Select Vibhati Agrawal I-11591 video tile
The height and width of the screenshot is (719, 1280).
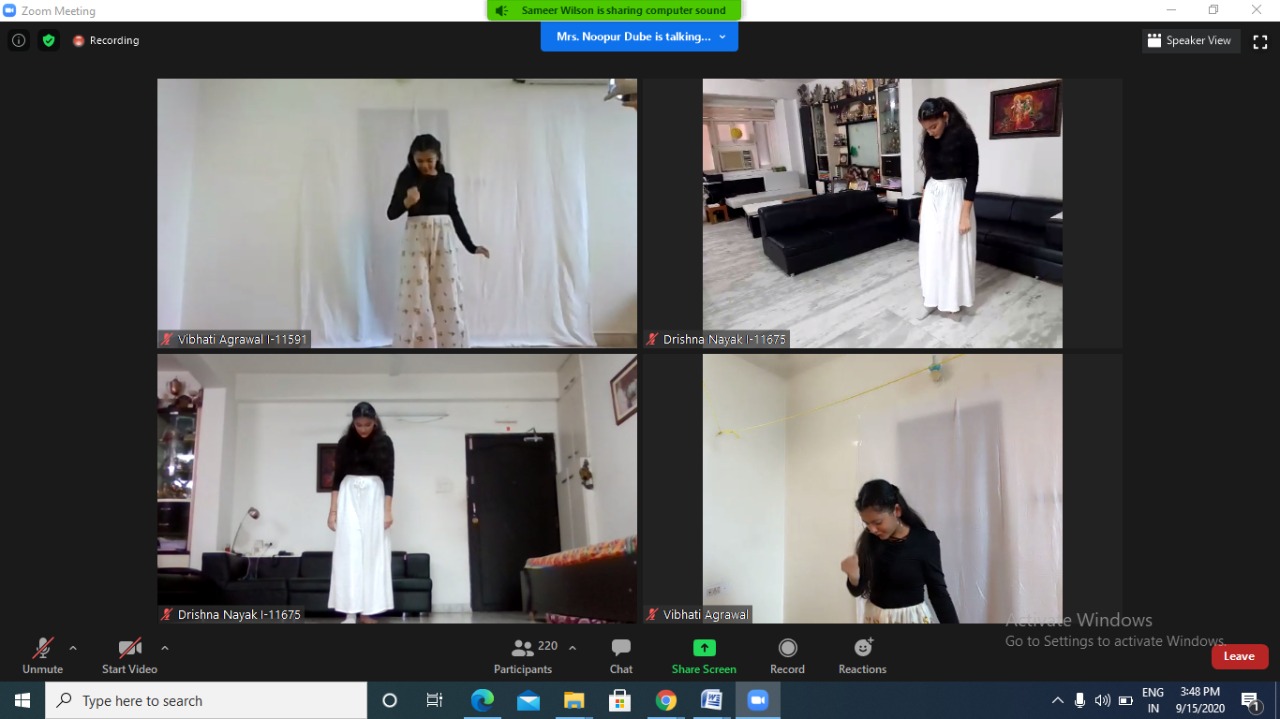pos(397,213)
